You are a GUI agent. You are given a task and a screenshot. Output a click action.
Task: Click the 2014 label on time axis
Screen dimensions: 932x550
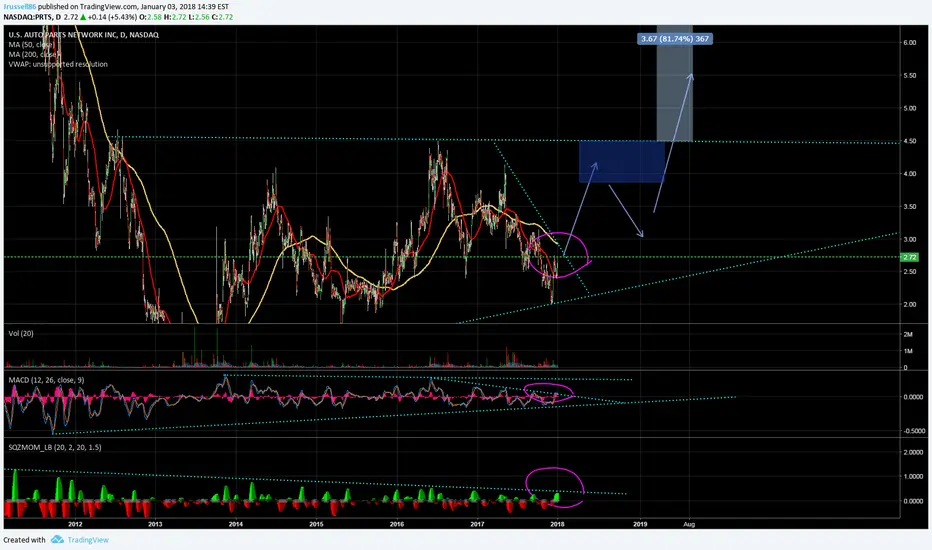click(x=235, y=524)
